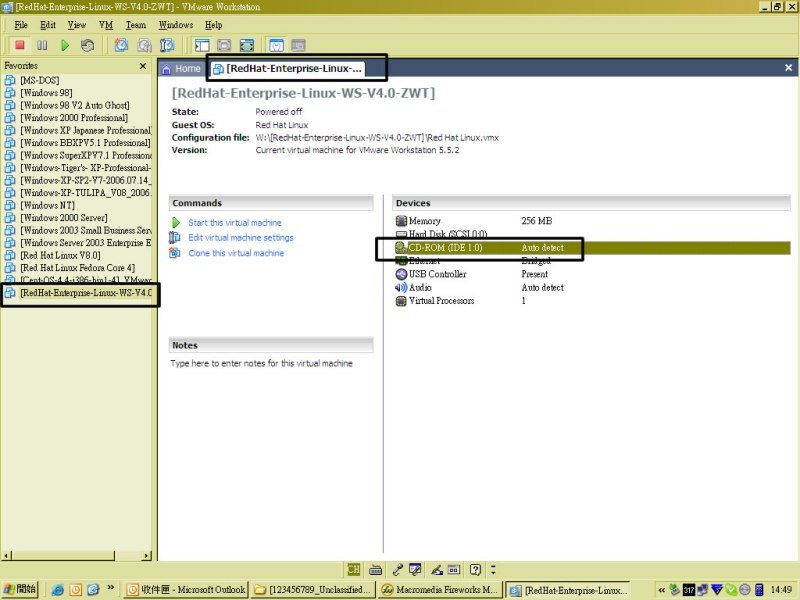Select the CD-ROM (IDE 1:0) device

591,248
